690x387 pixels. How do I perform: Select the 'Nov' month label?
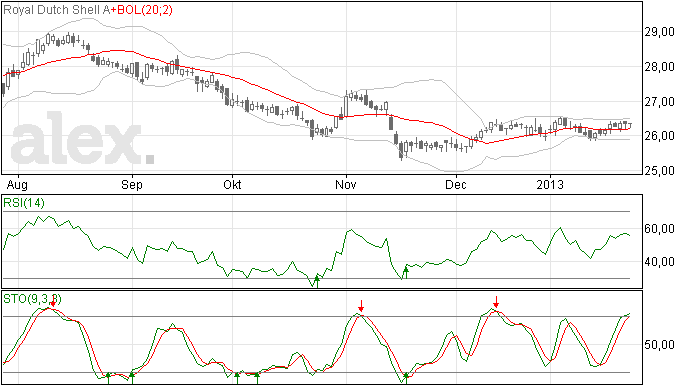coord(345,184)
